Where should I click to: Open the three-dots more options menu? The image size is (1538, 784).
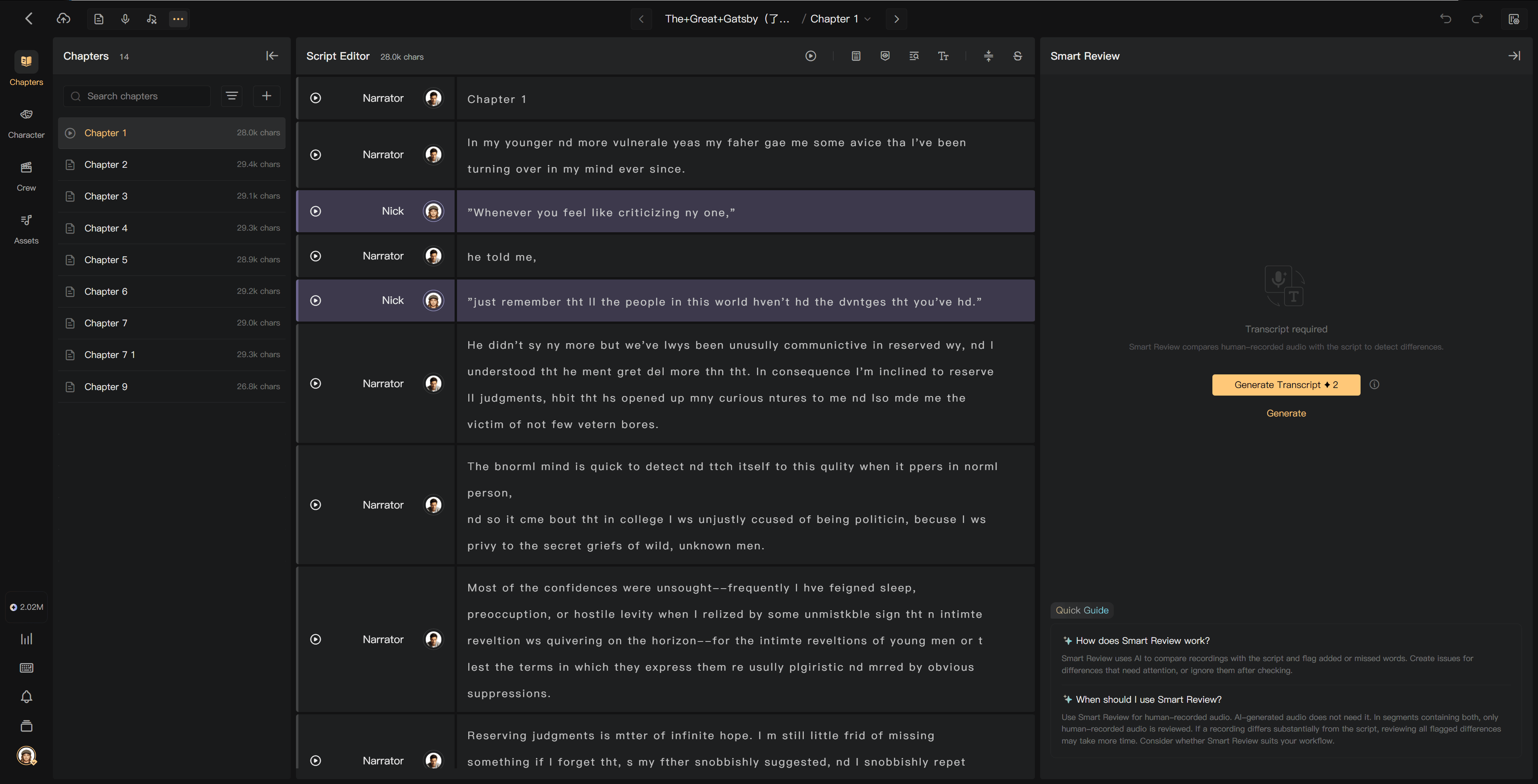coord(178,19)
